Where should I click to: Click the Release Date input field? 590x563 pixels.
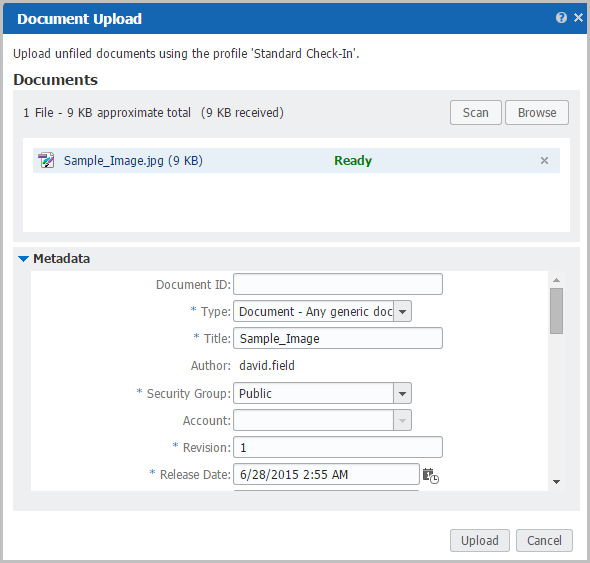point(326,474)
